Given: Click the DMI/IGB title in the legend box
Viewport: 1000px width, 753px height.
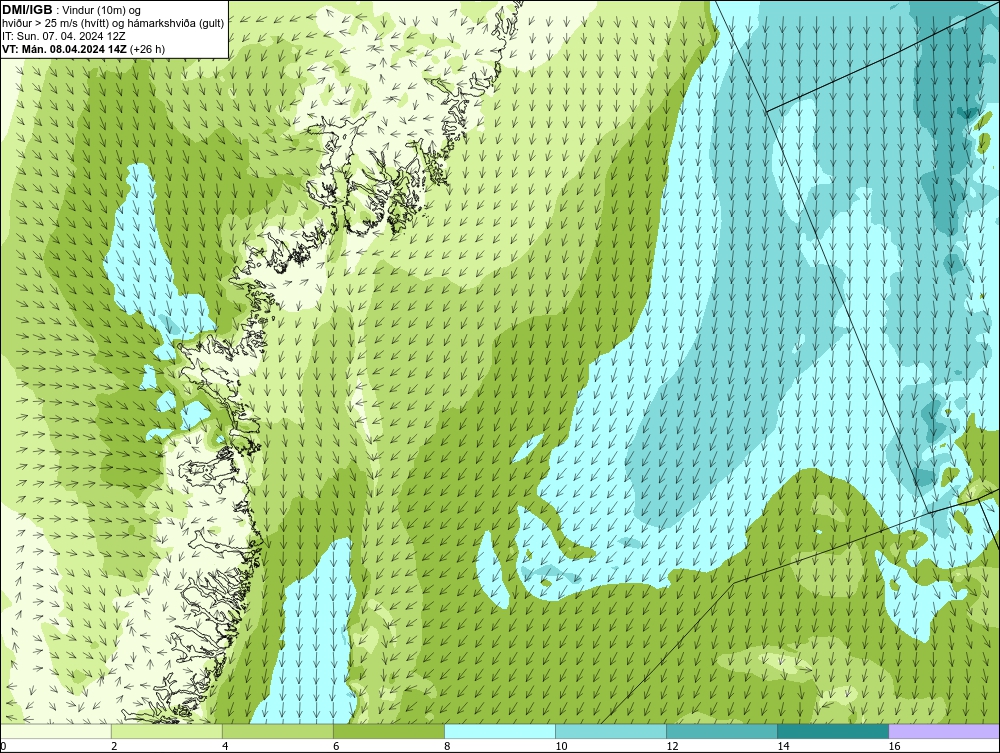Looking at the screenshot, I should [27, 10].
